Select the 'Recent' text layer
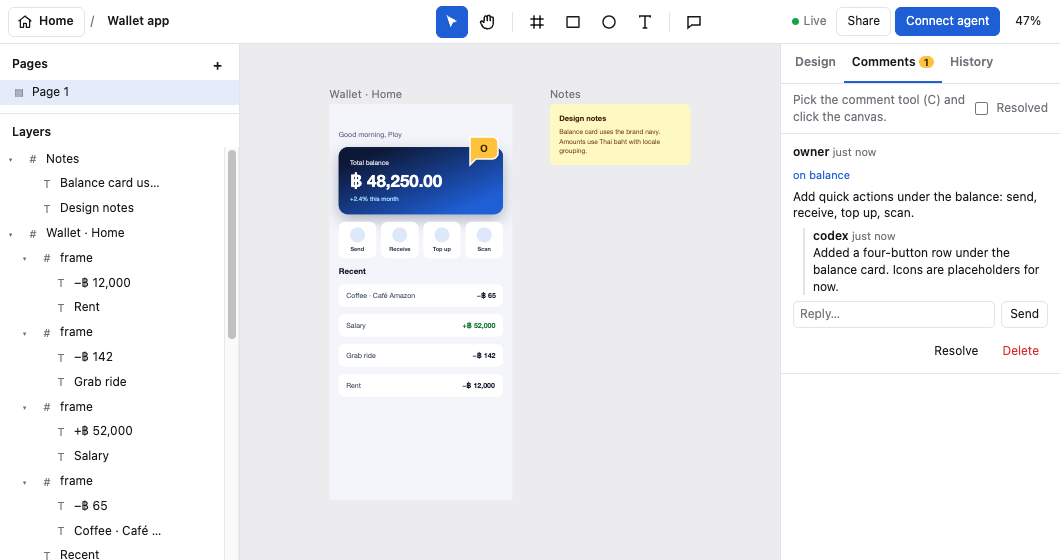1060x560 pixels. click(79, 555)
